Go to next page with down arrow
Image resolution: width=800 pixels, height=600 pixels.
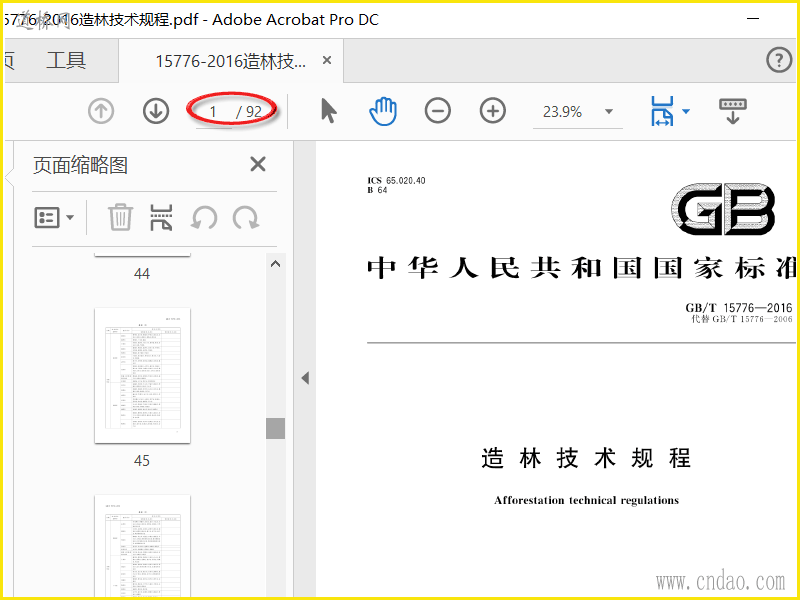[x=156, y=111]
